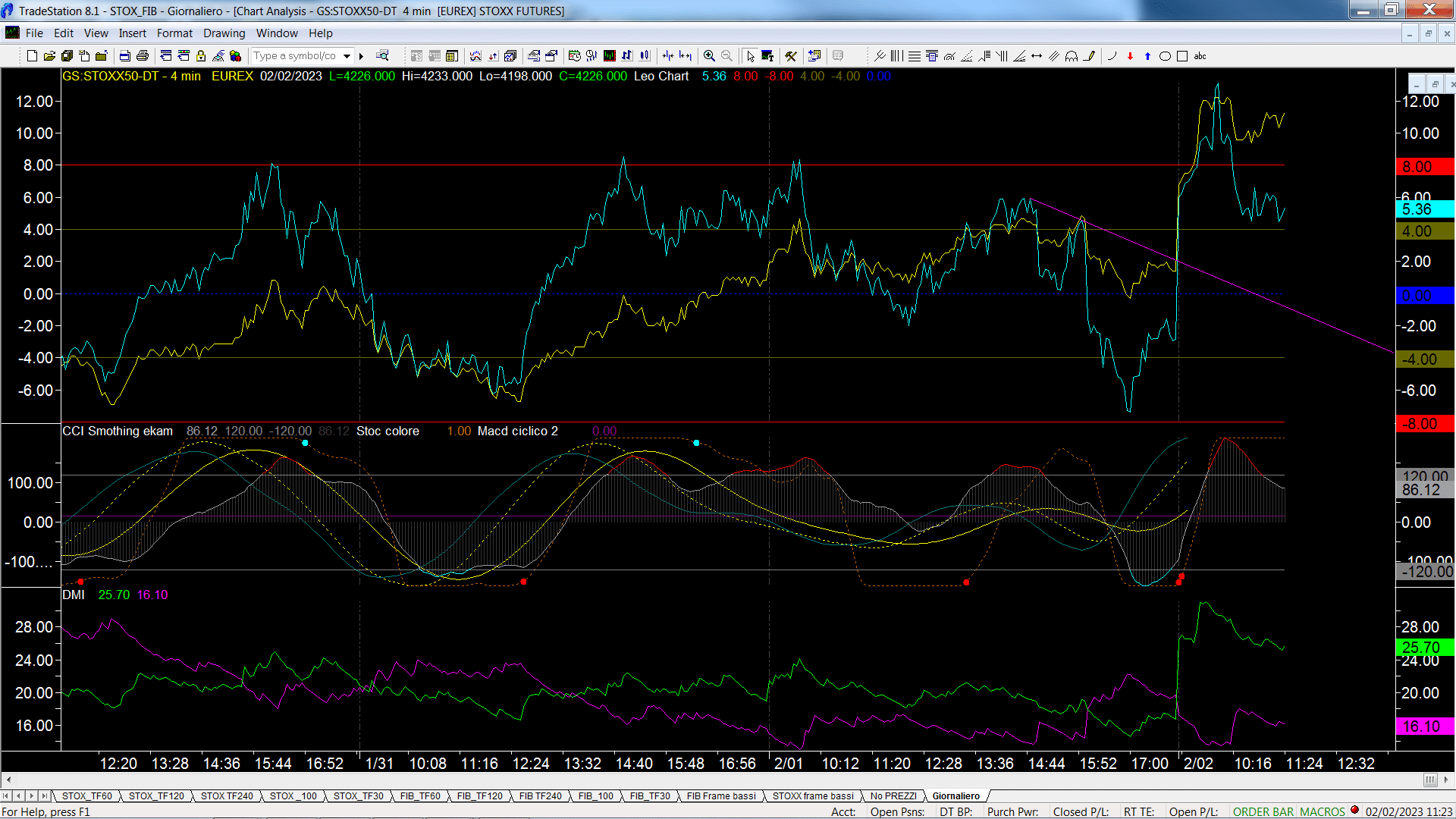Open the Window menu
This screenshot has width=1456, height=819.
coord(277,33)
